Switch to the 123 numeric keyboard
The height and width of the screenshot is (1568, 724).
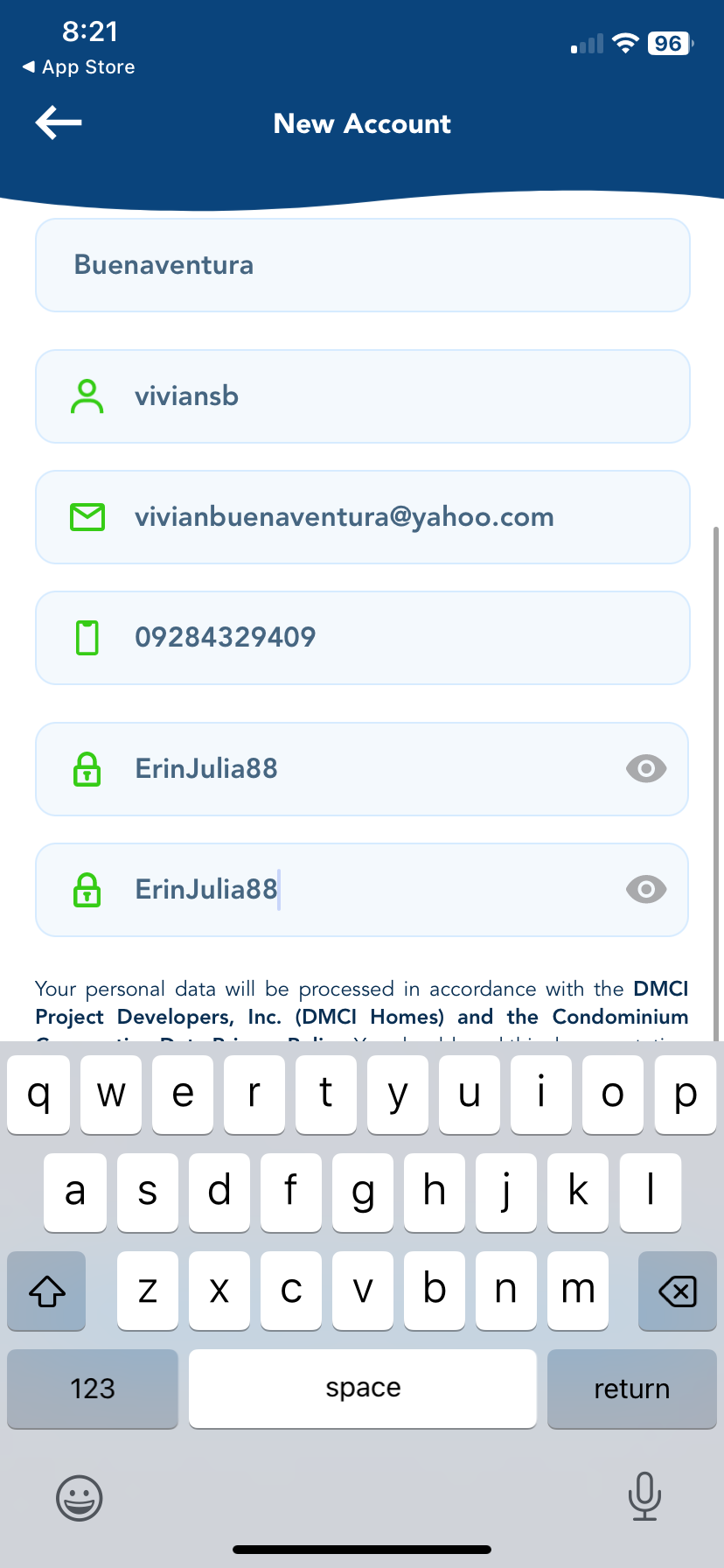(93, 1389)
